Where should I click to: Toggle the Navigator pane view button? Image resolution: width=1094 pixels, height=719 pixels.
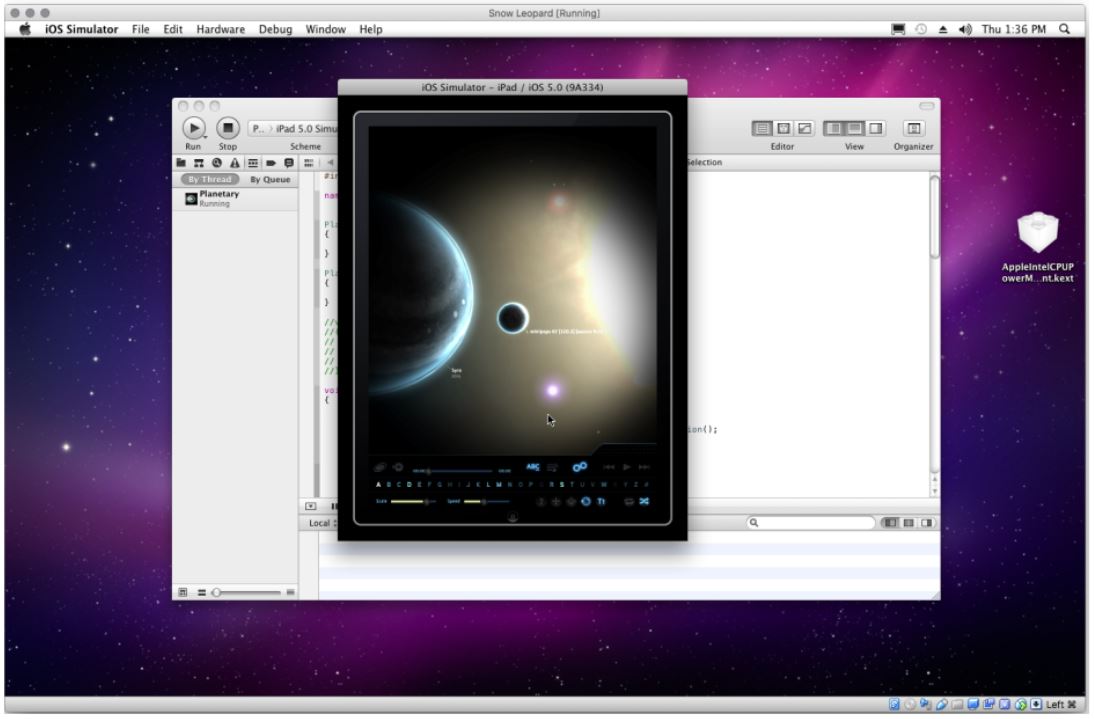833,128
